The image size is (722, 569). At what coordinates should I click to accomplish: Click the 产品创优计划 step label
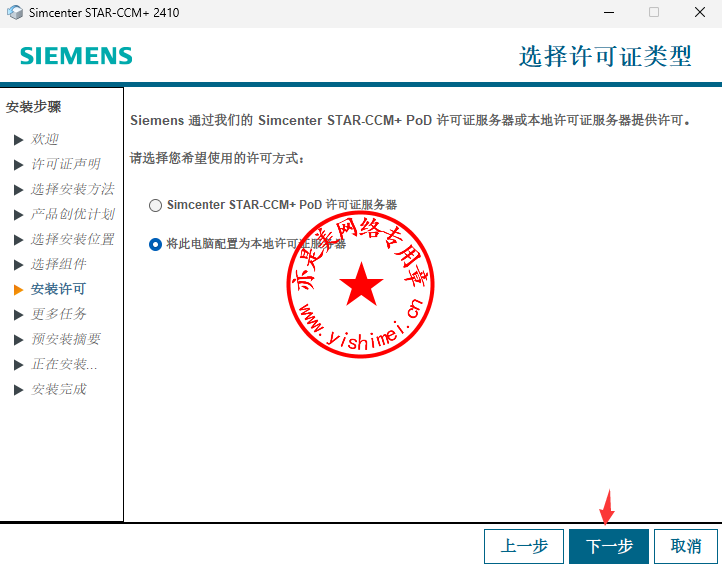72,214
